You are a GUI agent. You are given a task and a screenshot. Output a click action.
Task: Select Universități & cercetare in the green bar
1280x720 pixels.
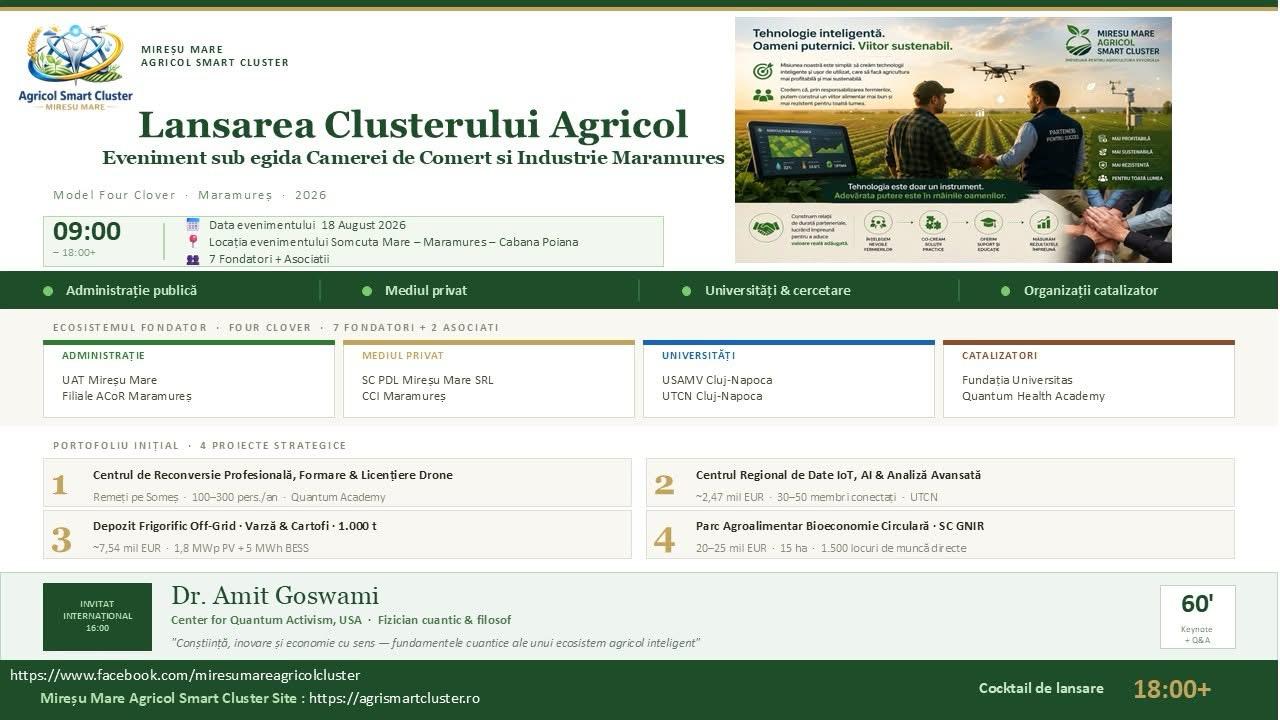[x=778, y=291]
